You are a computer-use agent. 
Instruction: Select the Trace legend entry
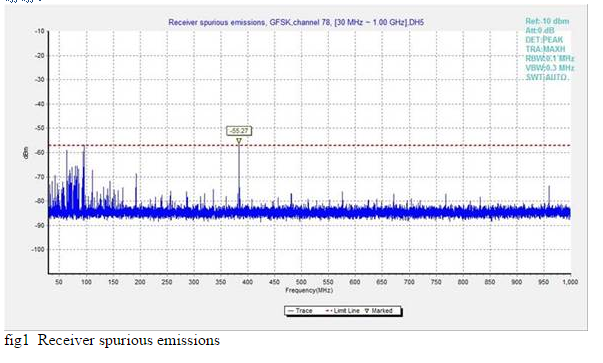tap(300, 311)
